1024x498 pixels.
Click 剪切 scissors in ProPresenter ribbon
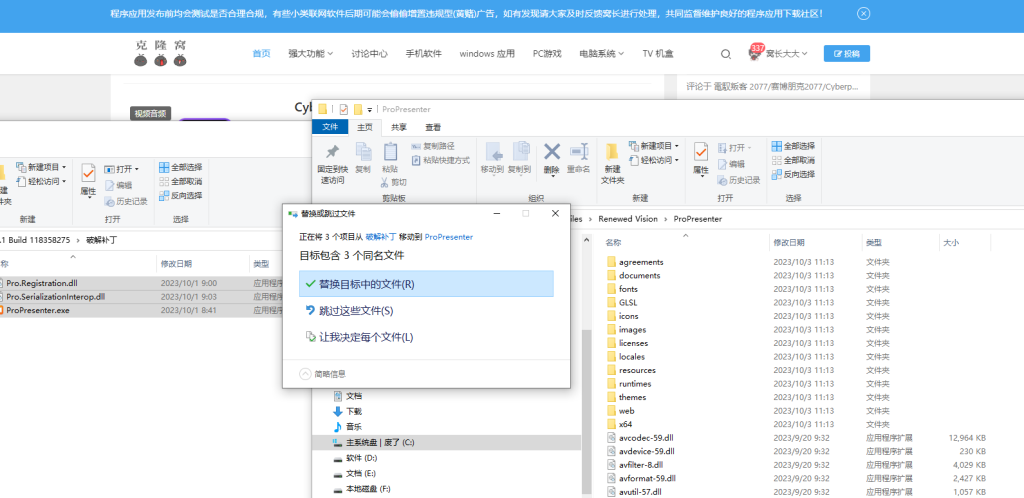395,182
